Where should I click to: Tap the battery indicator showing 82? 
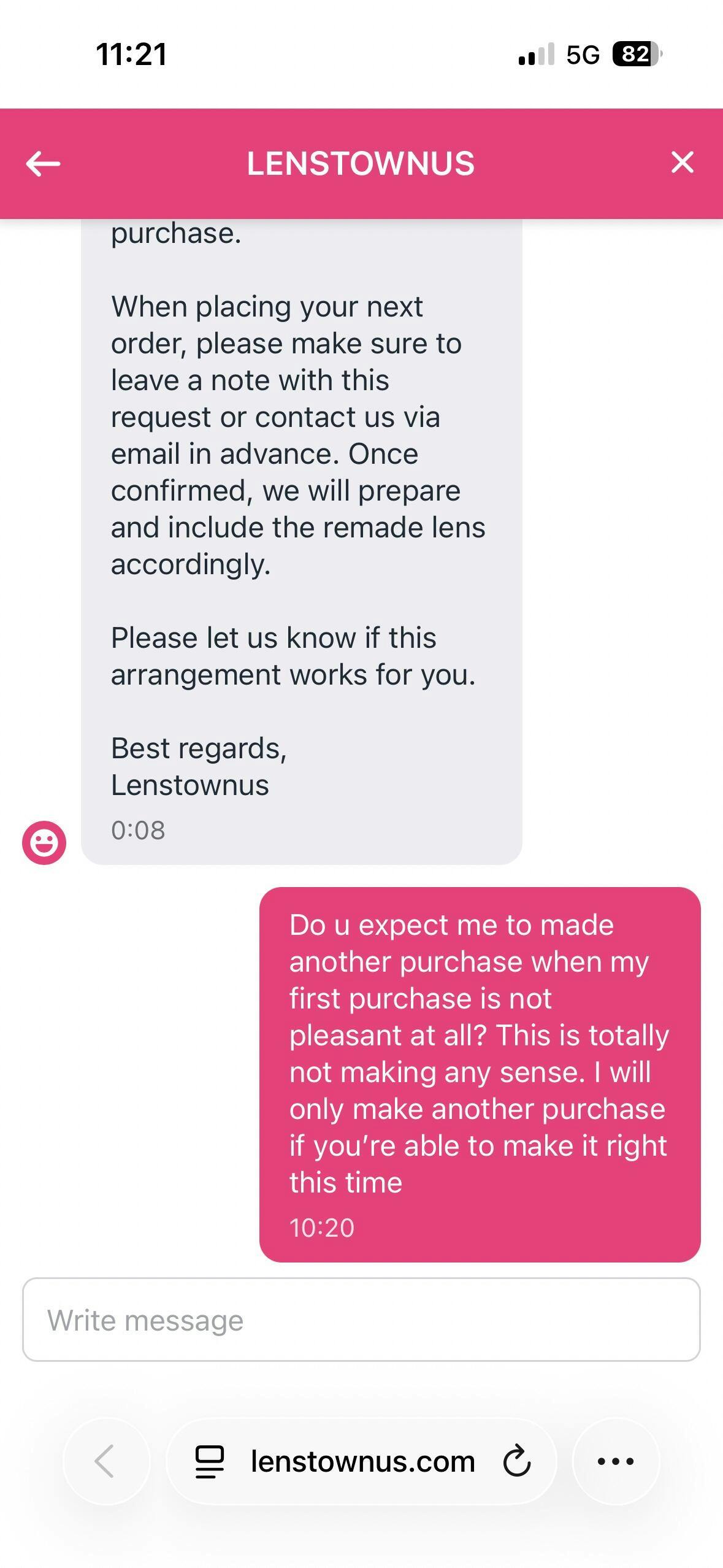(x=637, y=54)
